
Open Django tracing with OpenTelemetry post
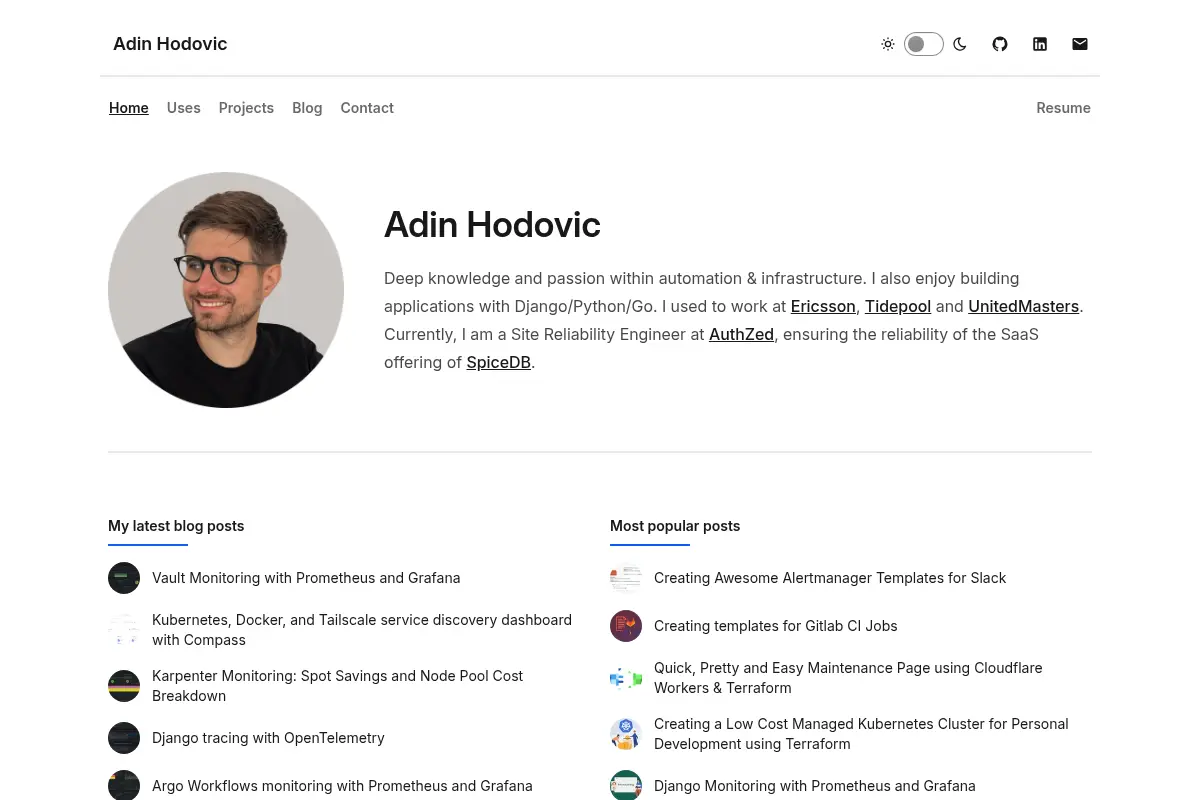tap(268, 738)
